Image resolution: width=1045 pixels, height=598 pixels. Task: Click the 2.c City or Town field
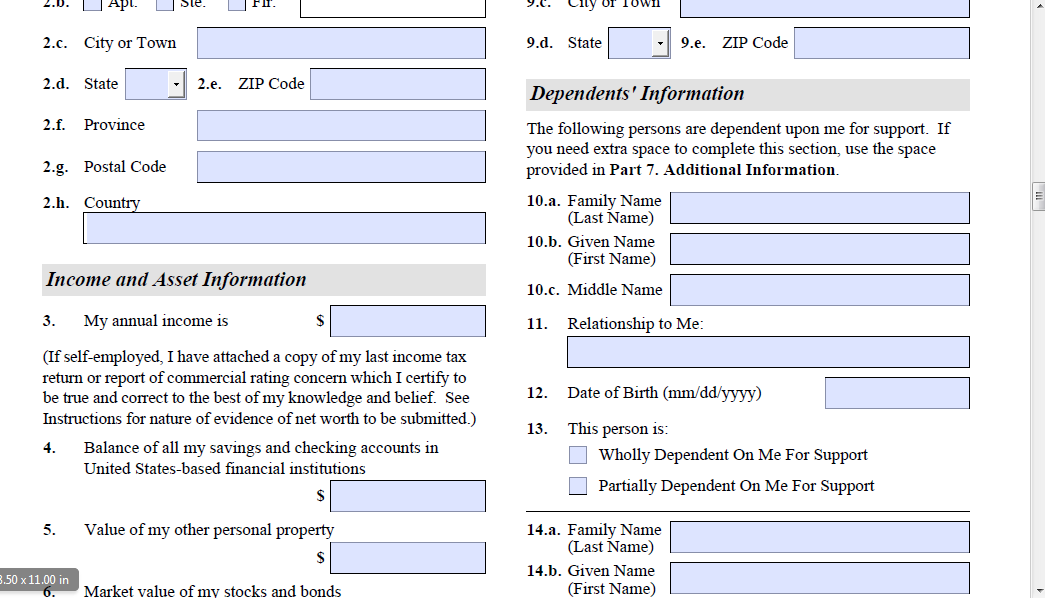coord(341,43)
